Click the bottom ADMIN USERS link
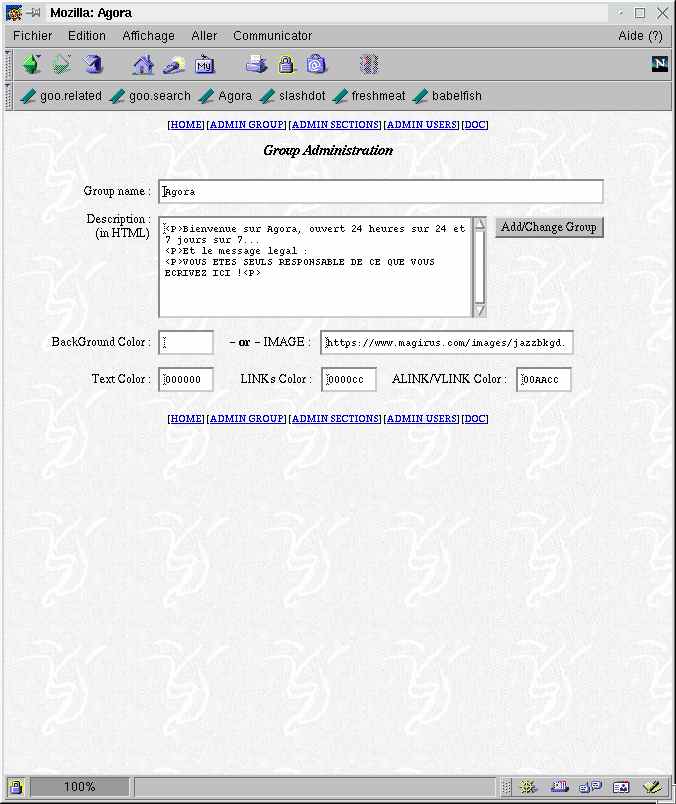 click(422, 419)
